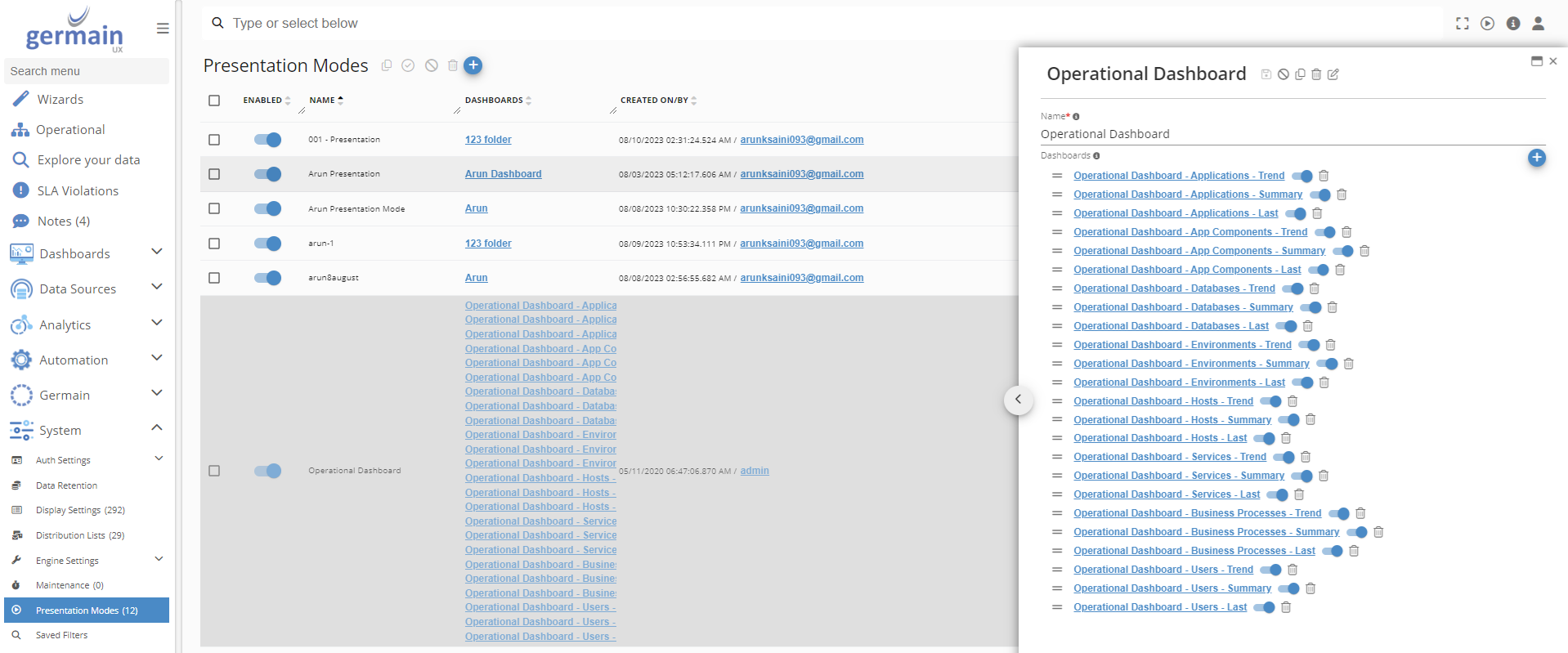Open Operational Dashboard - Users - Last link
1568x653 pixels.
[x=1159, y=607]
